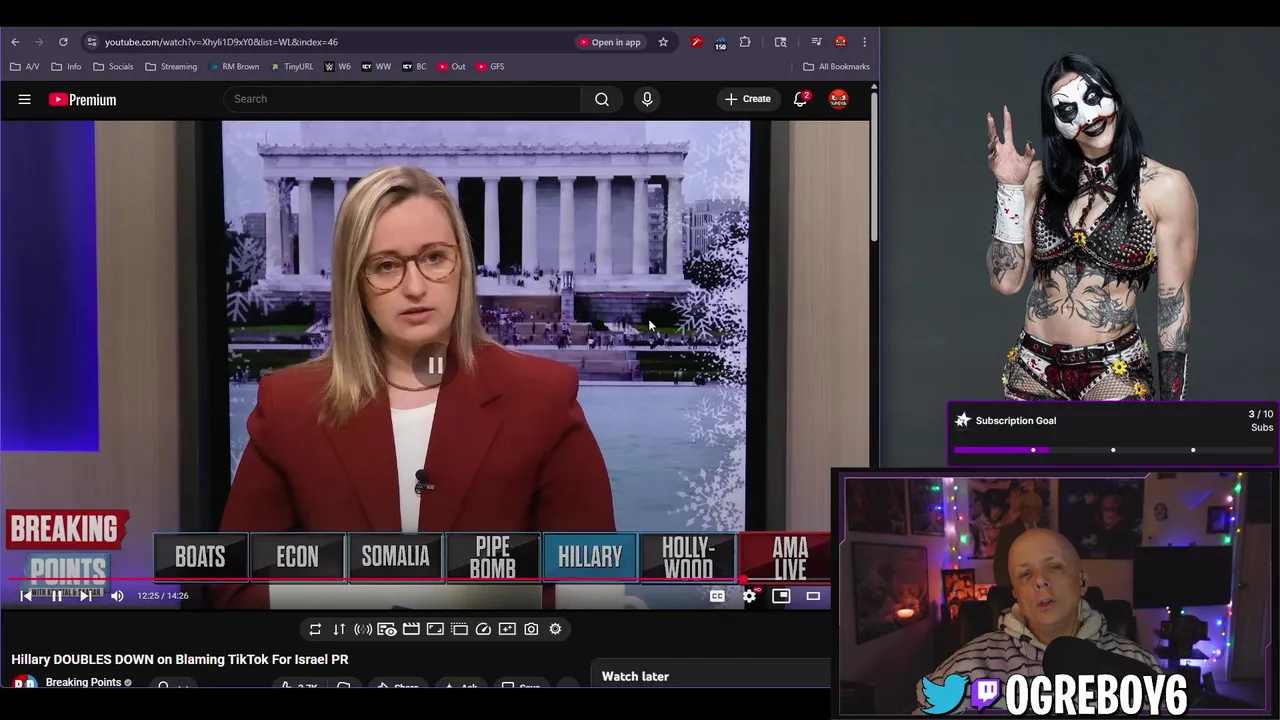Adjust playback speed gauge icon

click(483, 629)
